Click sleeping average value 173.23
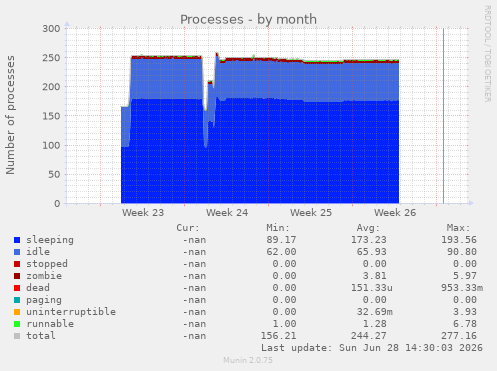 tap(369, 240)
